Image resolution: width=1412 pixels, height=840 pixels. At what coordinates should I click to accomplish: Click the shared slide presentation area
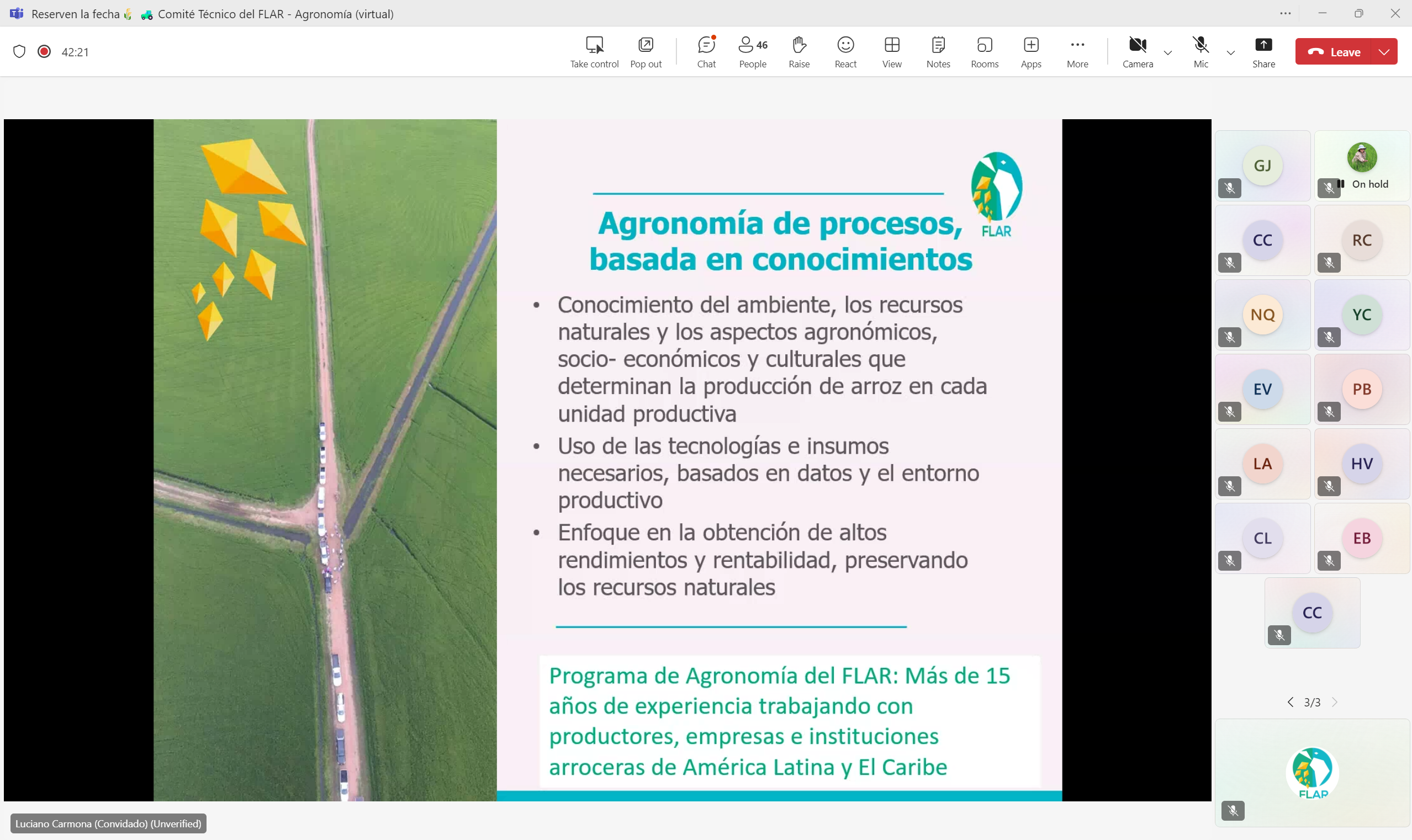click(608, 460)
